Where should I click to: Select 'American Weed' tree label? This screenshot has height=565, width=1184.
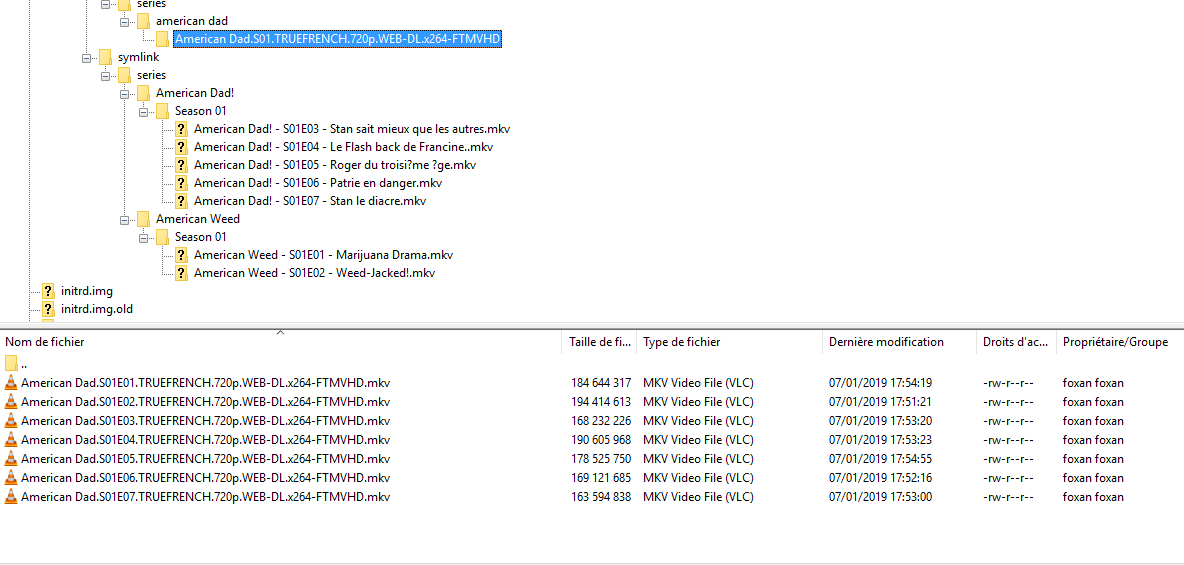[x=198, y=219]
